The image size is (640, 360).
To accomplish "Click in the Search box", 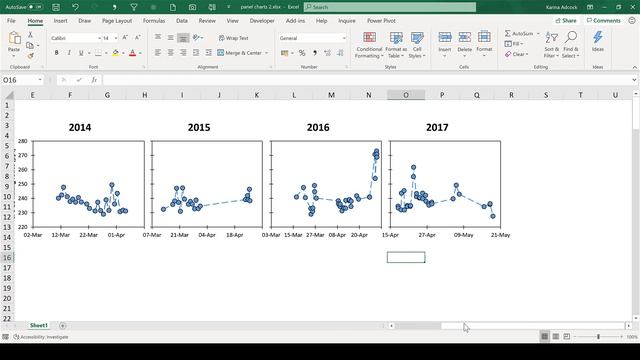I will [x=390, y=7].
